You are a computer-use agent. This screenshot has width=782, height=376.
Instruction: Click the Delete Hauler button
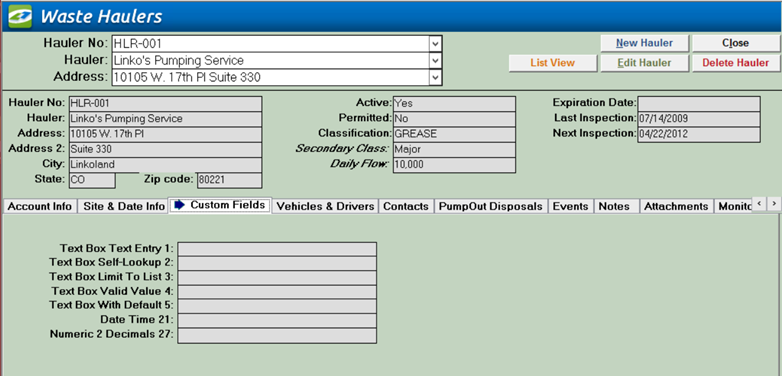click(x=736, y=63)
